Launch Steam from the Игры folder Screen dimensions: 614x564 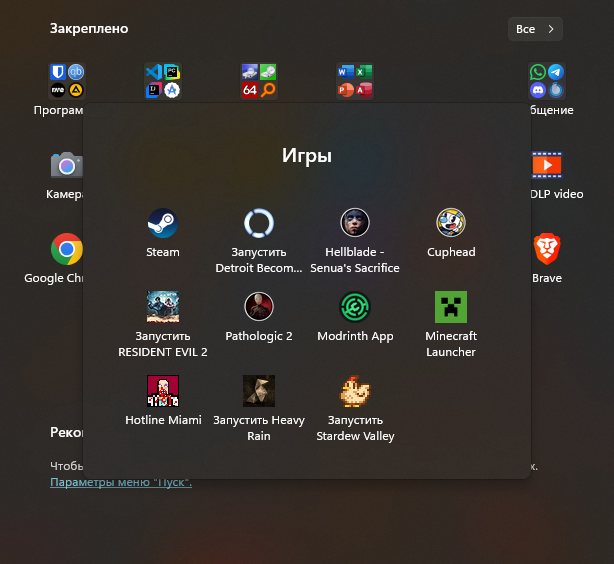tap(163, 223)
